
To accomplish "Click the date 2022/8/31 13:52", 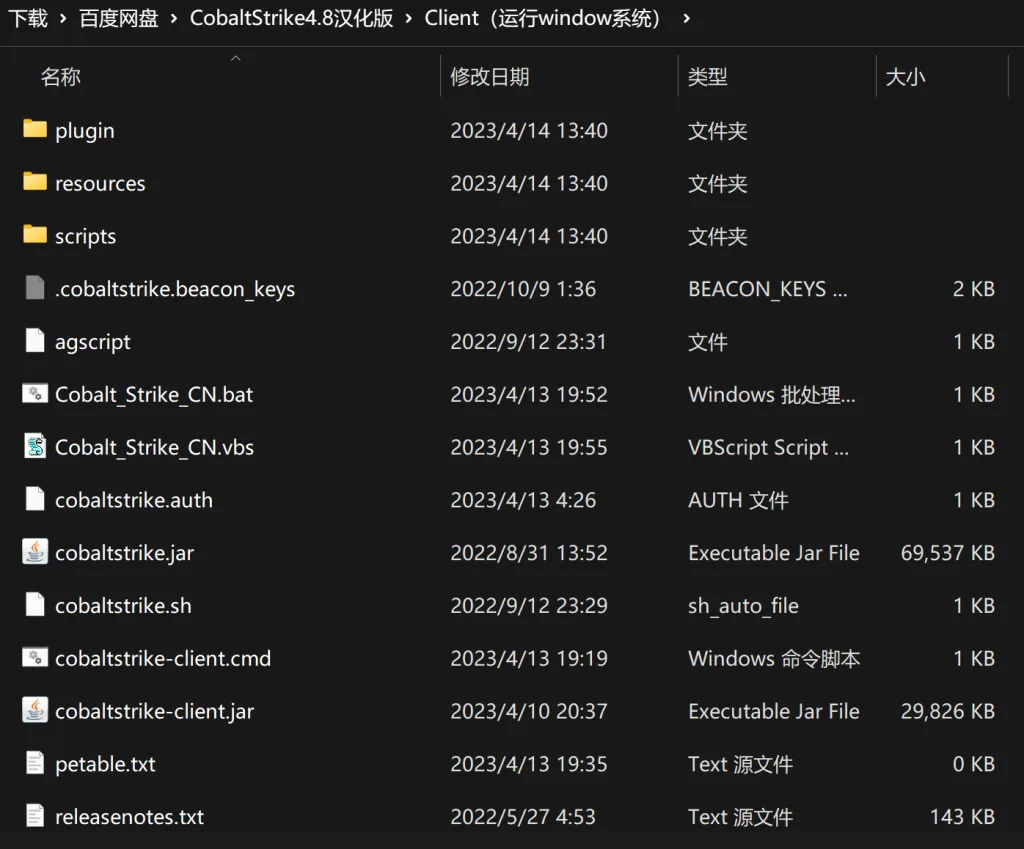I will tap(529, 553).
